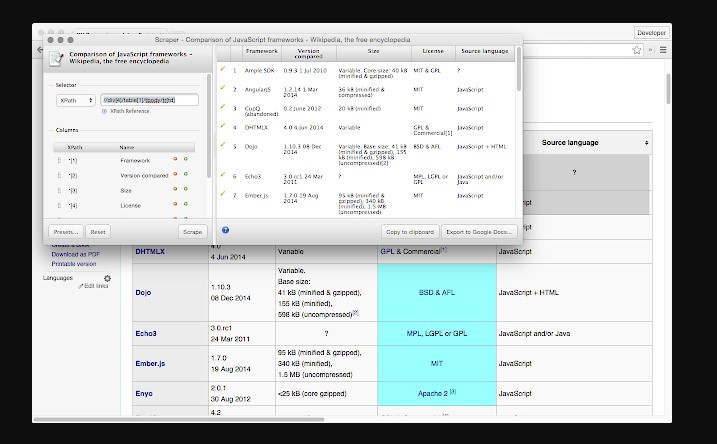The image size is (717, 444).
Task: Open the browser hamburger menu
Action: pos(663,50)
